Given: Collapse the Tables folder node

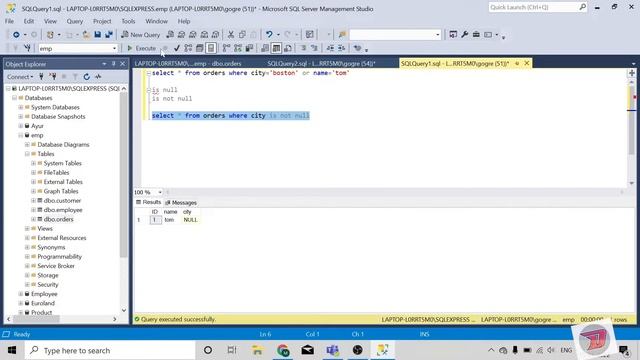Looking at the screenshot, I should coord(27,154).
